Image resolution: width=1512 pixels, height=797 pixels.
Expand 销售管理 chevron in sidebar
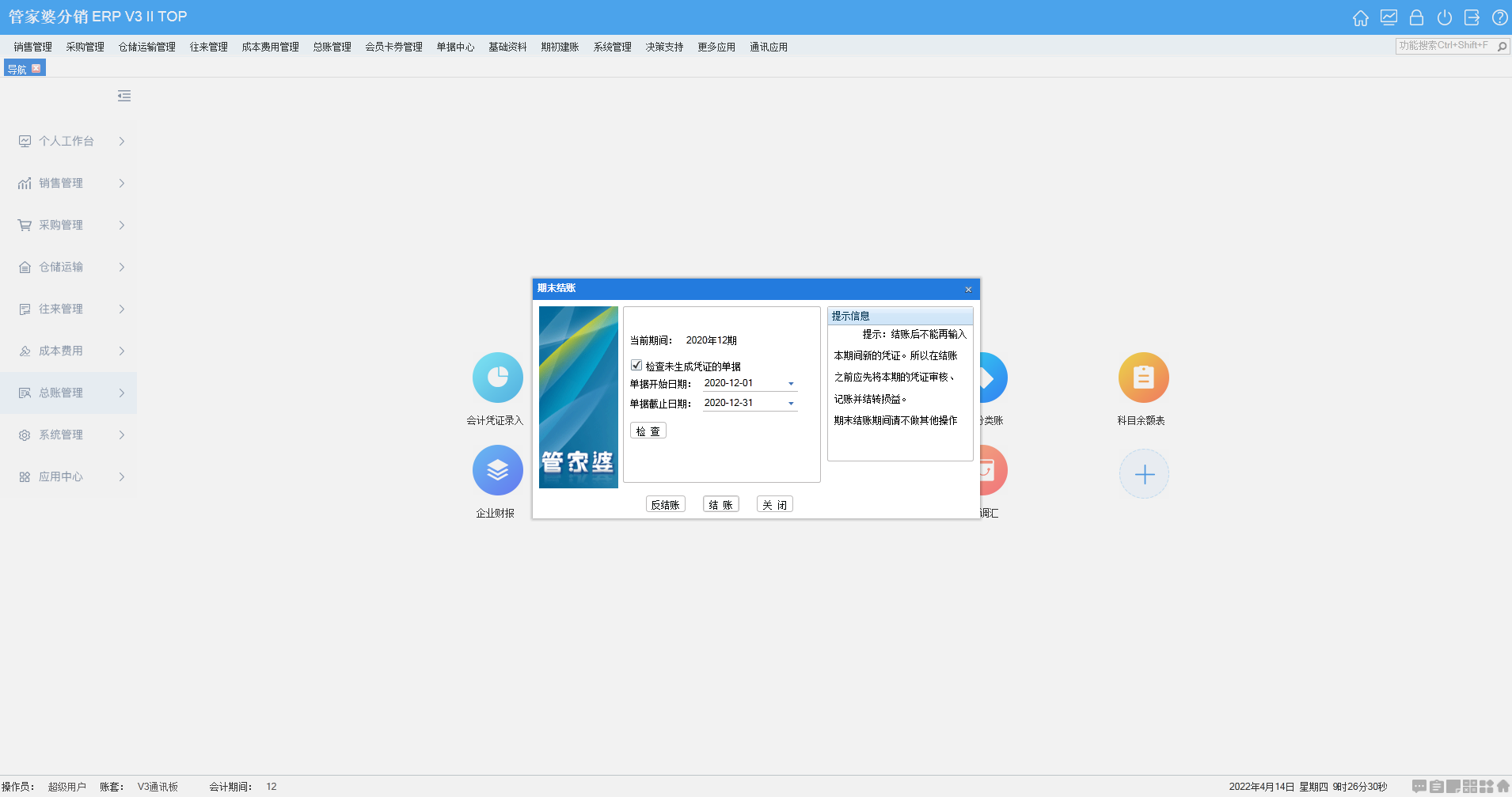coord(122,183)
